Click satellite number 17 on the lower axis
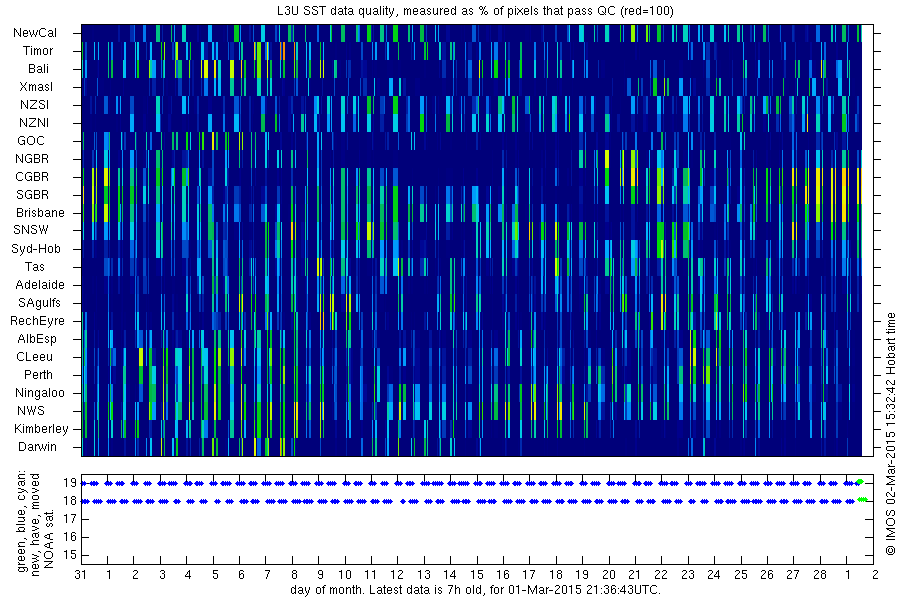The height and width of the screenshot is (600, 900). coord(70,519)
